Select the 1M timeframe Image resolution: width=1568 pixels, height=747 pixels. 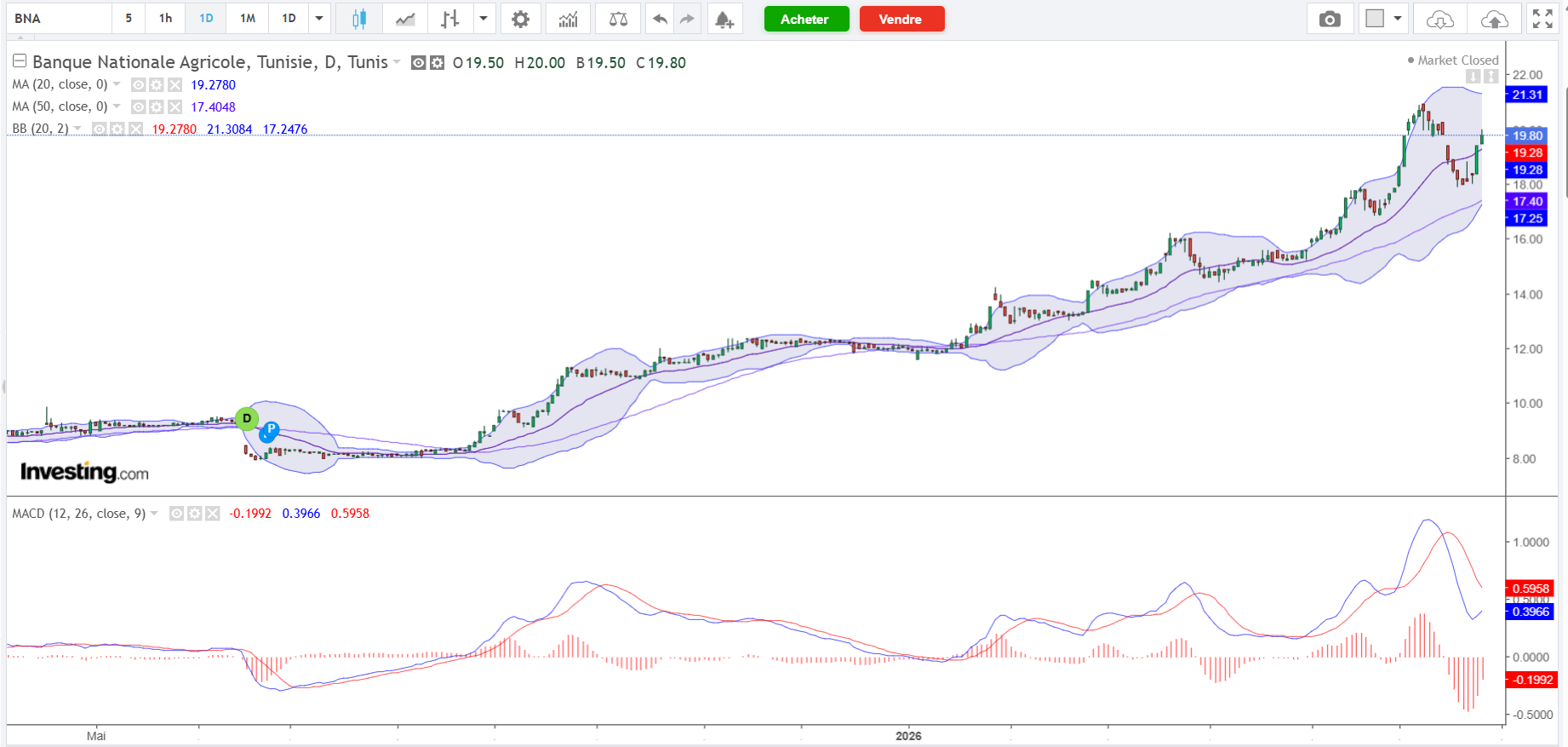click(248, 18)
